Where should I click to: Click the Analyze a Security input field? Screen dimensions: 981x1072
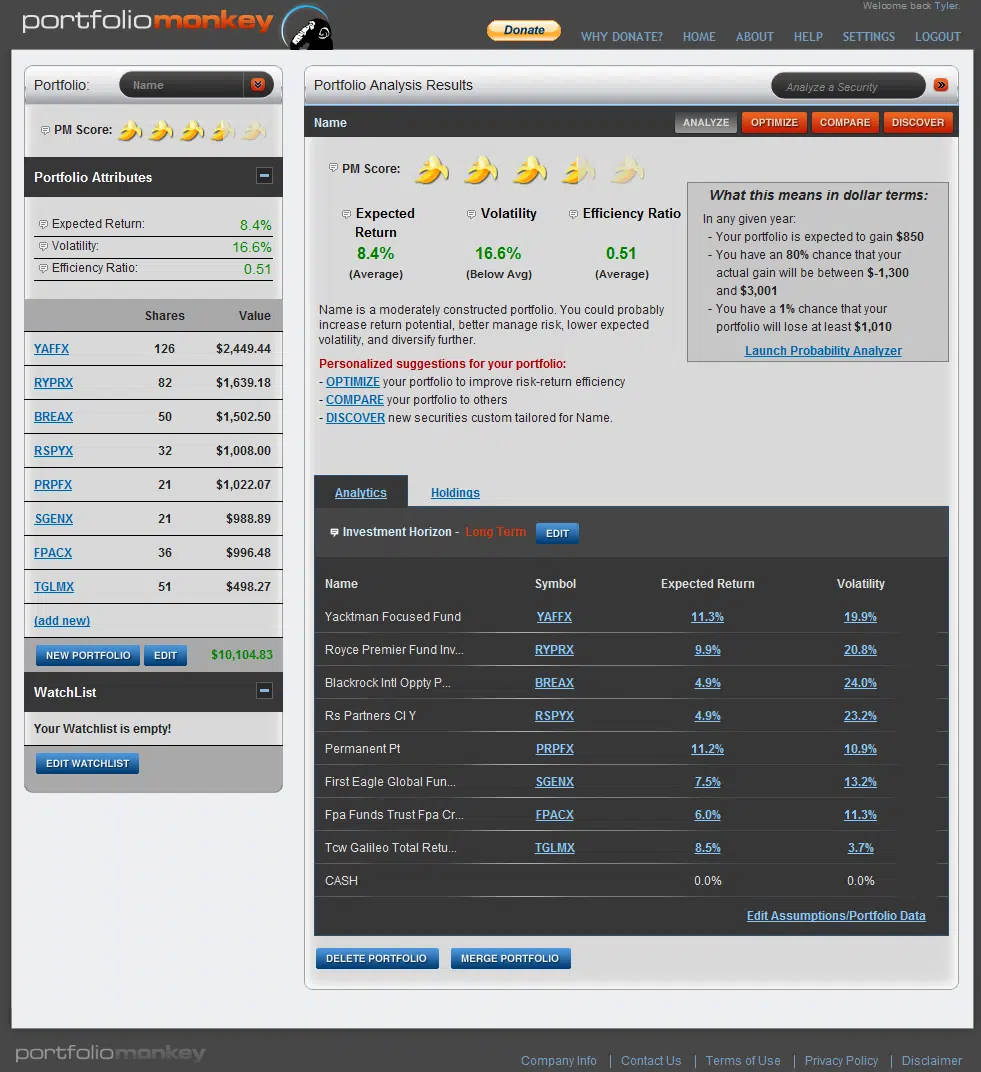tap(847, 86)
